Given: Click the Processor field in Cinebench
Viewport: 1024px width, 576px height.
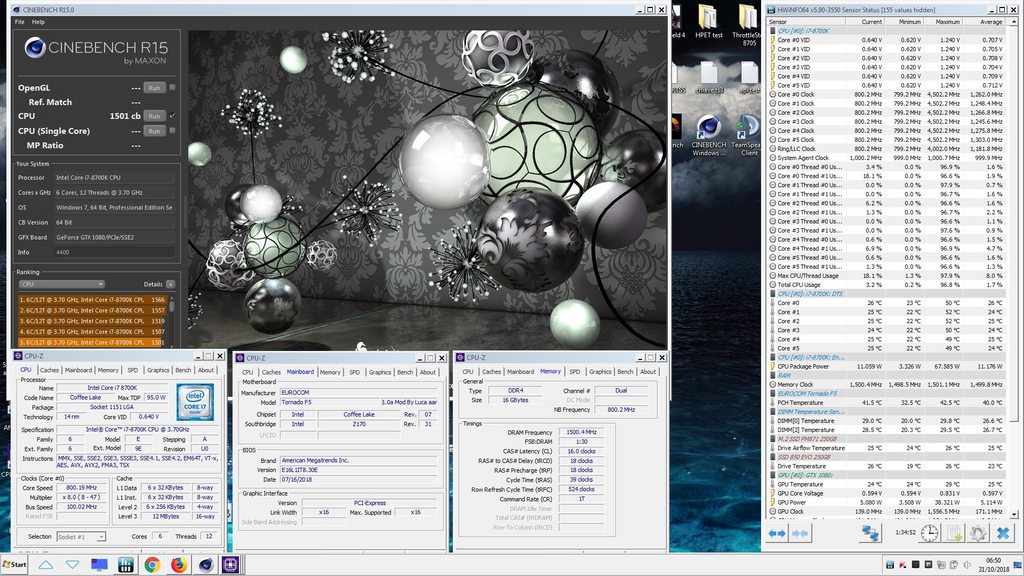Looking at the screenshot, I should point(114,178).
